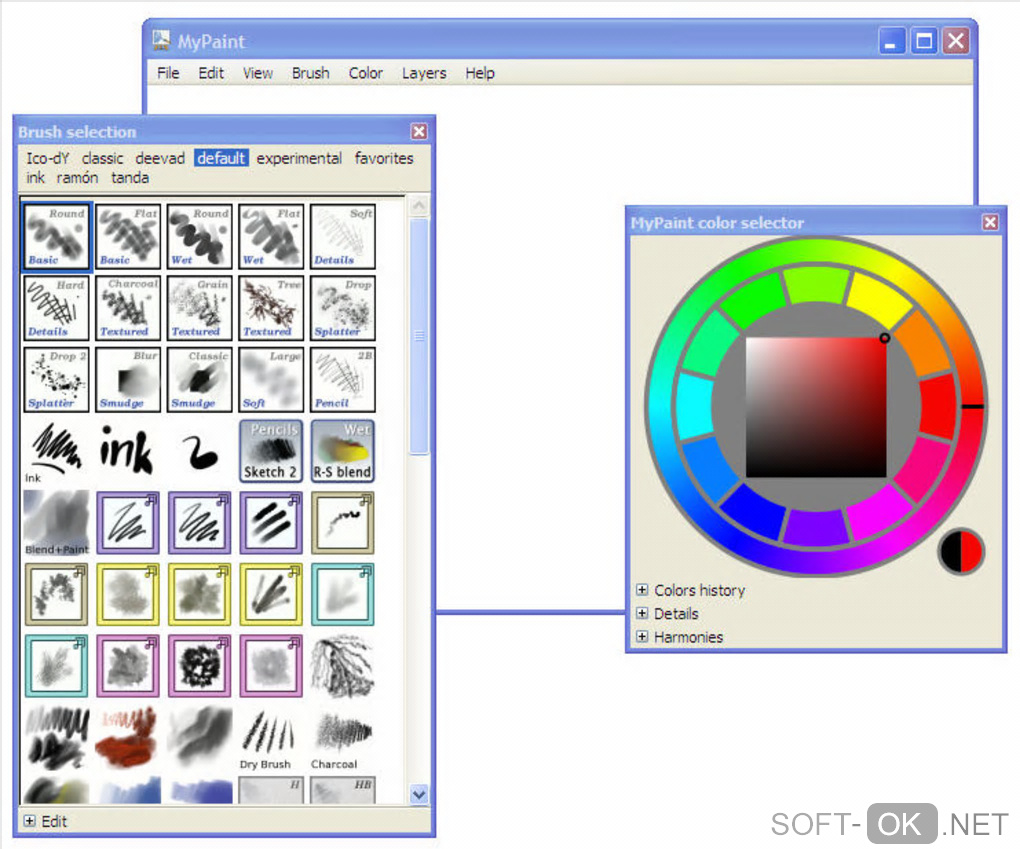Minimize the MyPaint main window
The image size is (1020, 849).
(x=892, y=42)
